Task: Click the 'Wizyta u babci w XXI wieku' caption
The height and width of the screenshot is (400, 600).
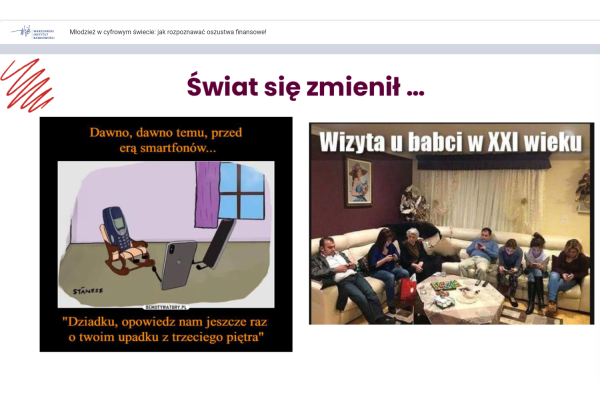Action: [x=451, y=144]
